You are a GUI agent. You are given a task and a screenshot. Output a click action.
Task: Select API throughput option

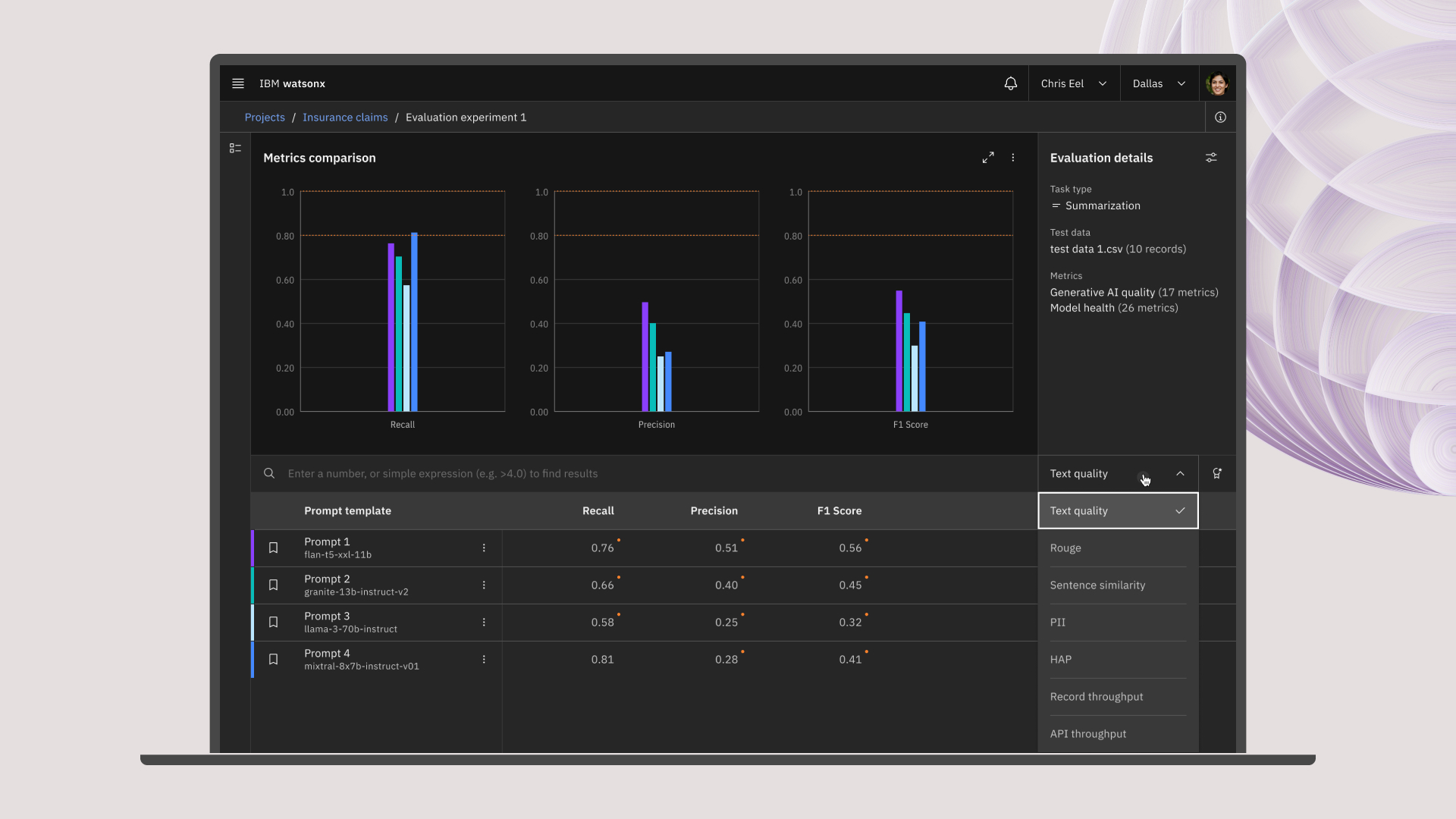click(1118, 734)
